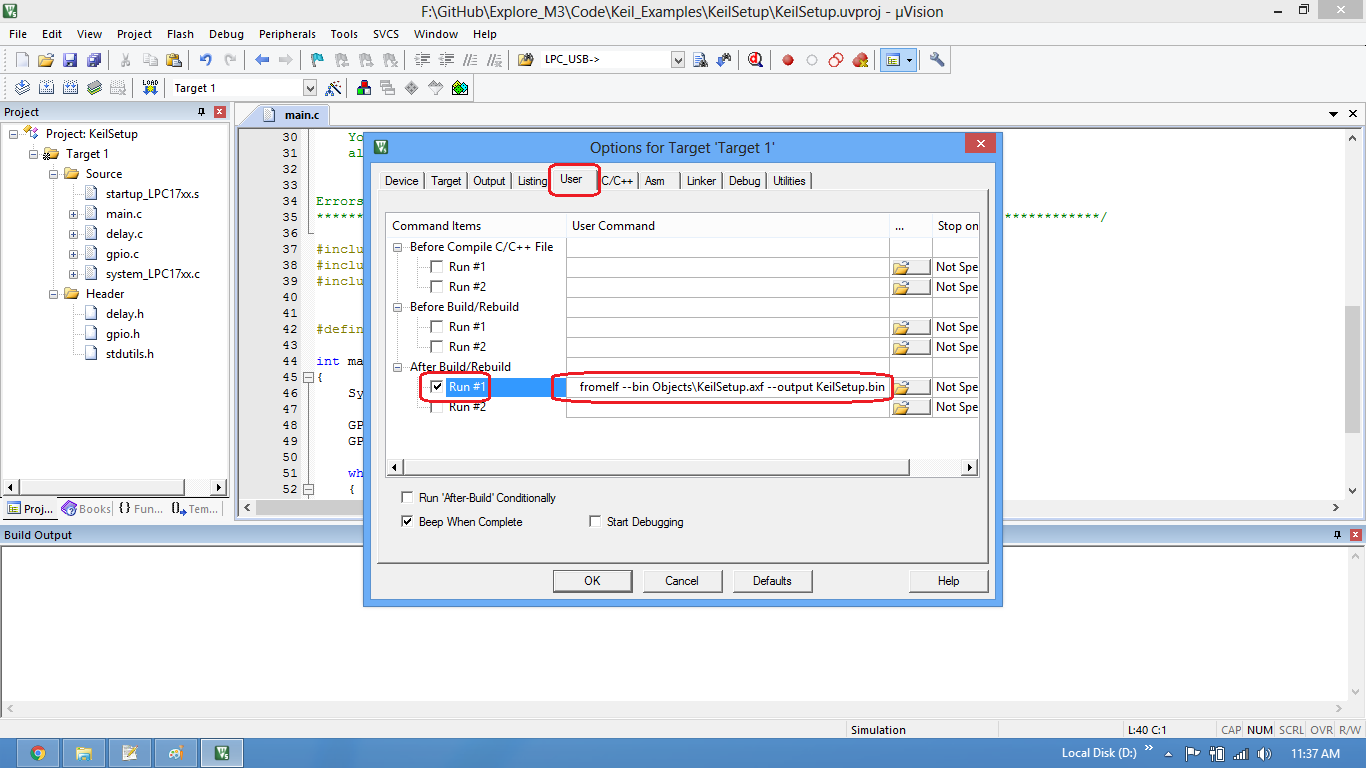Image resolution: width=1366 pixels, height=768 pixels.
Task: Click Options for Target magic wand icon
Action: (x=334, y=88)
